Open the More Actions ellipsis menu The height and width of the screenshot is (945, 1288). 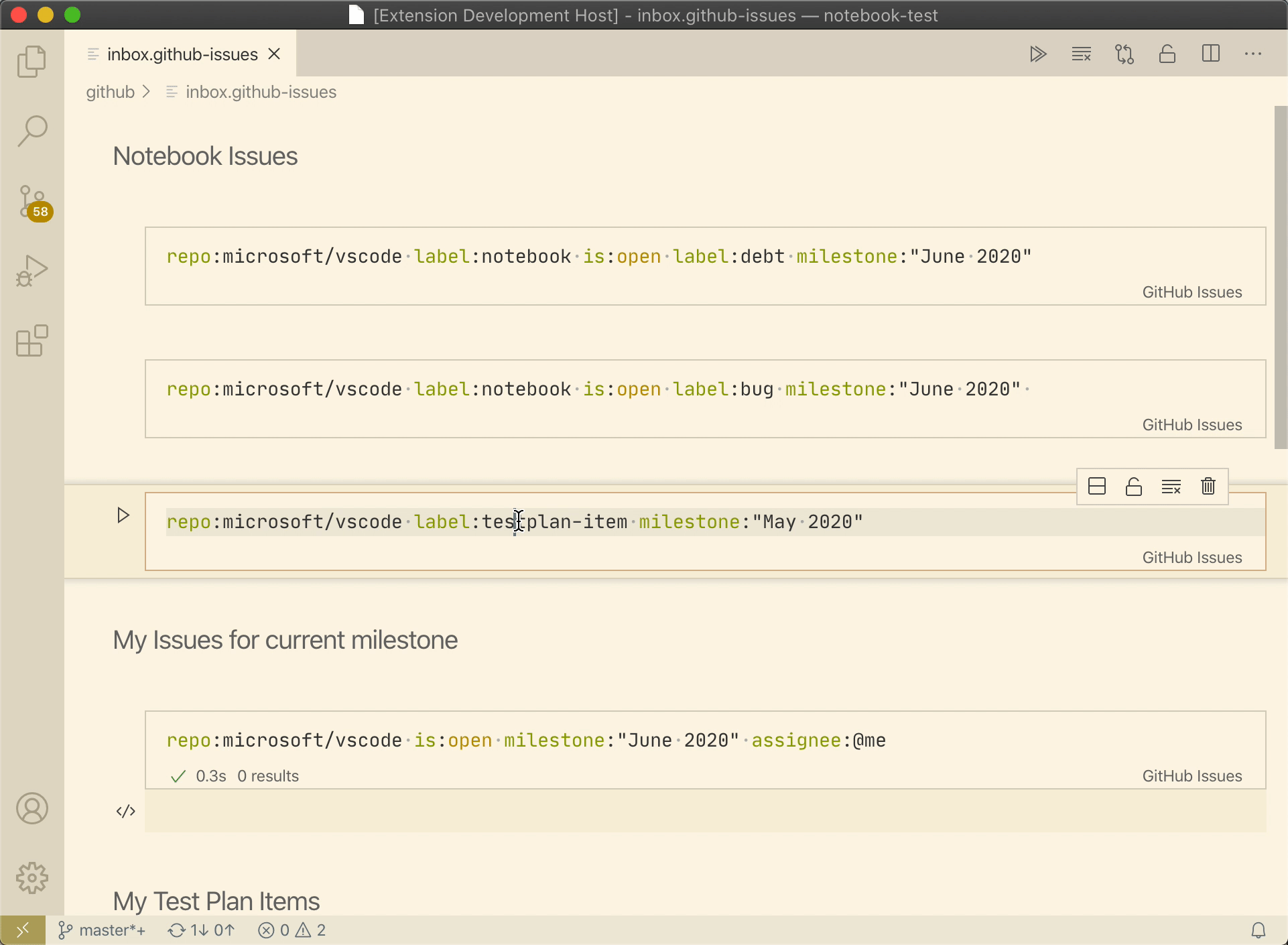[x=1254, y=54]
